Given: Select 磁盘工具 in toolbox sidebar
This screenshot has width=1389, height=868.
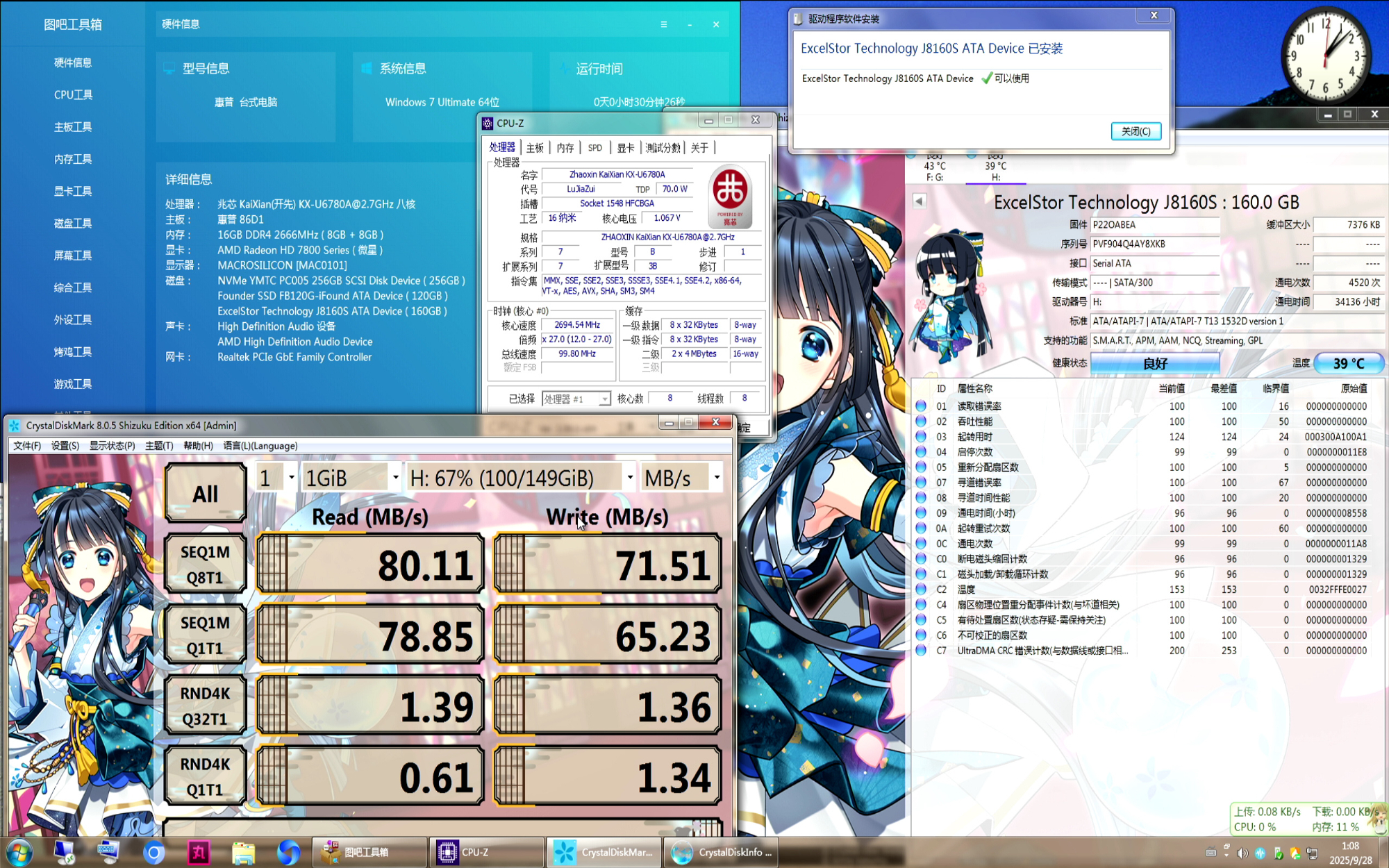Looking at the screenshot, I should coord(73,223).
